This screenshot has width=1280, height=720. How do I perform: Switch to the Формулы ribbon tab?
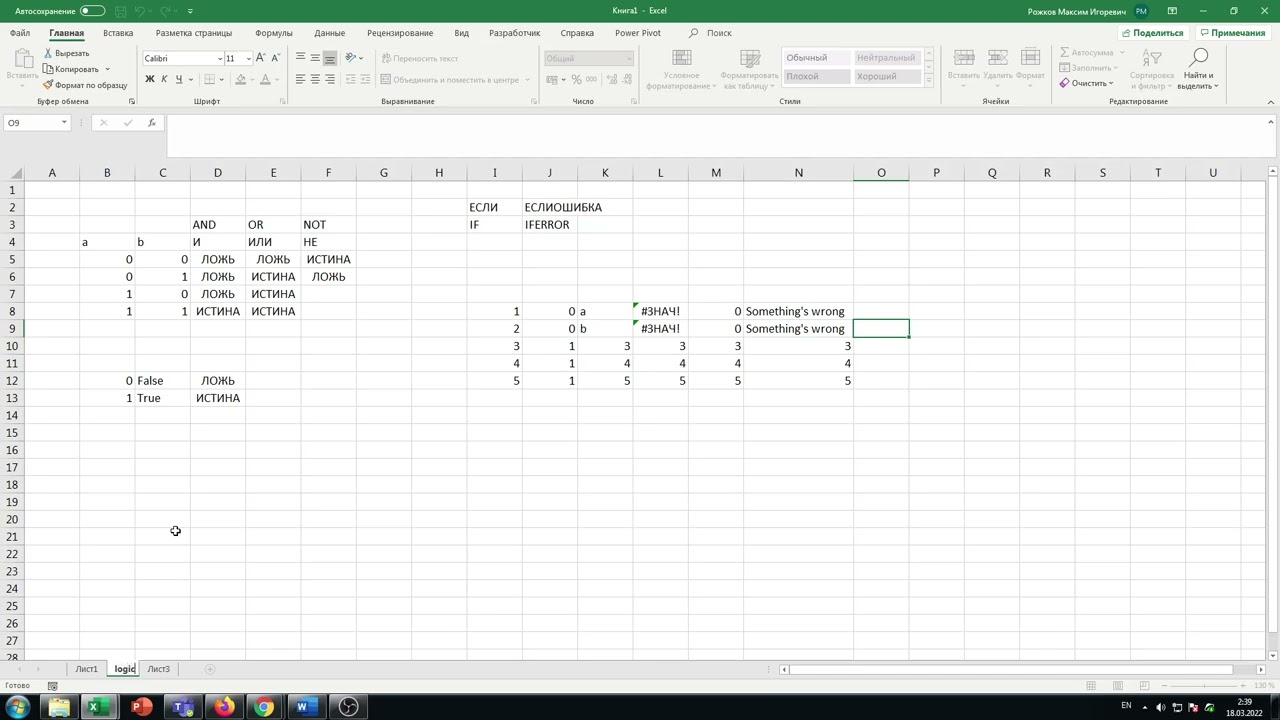tap(274, 33)
